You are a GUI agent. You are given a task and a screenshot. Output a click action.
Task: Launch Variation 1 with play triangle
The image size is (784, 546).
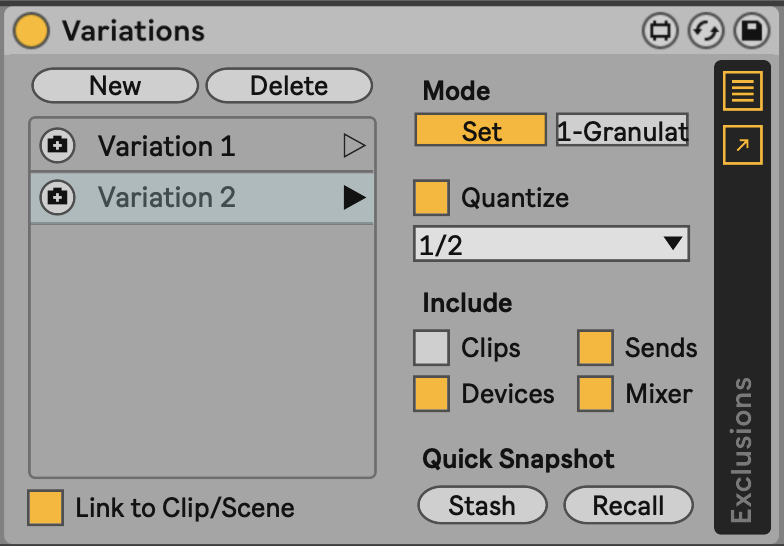click(x=354, y=146)
